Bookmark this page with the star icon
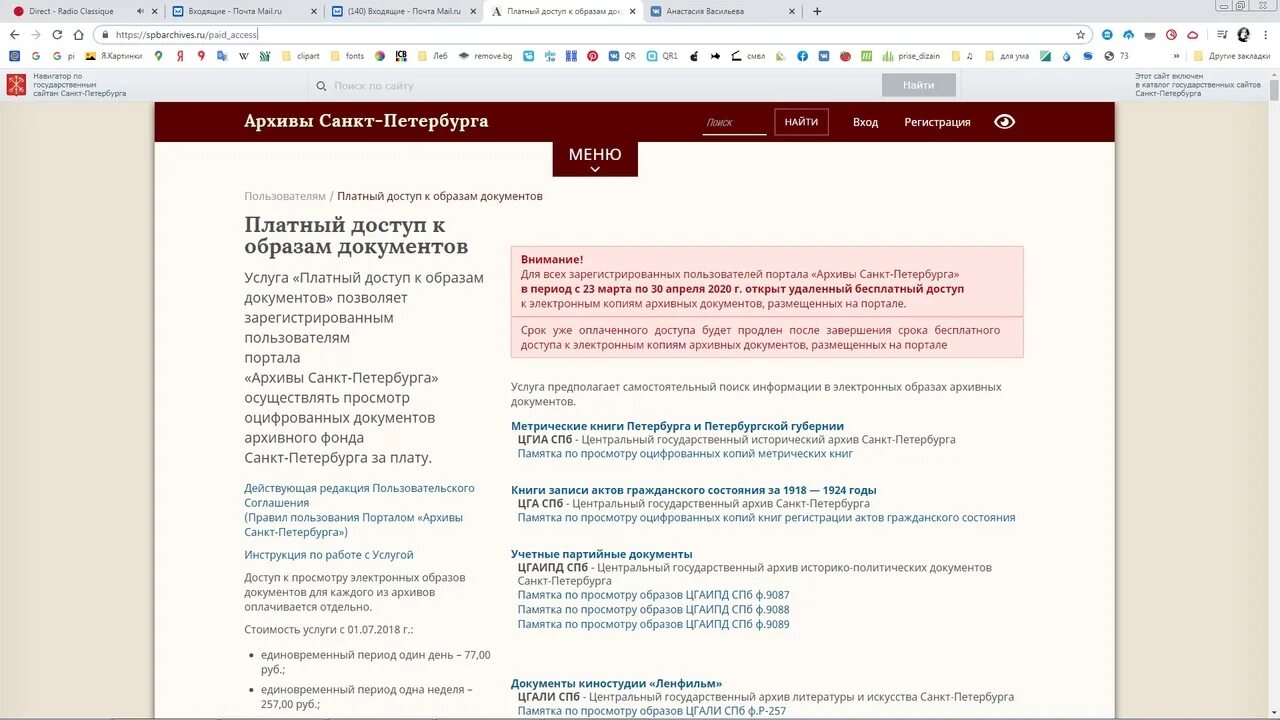This screenshot has width=1280, height=720. (x=1080, y=34)
